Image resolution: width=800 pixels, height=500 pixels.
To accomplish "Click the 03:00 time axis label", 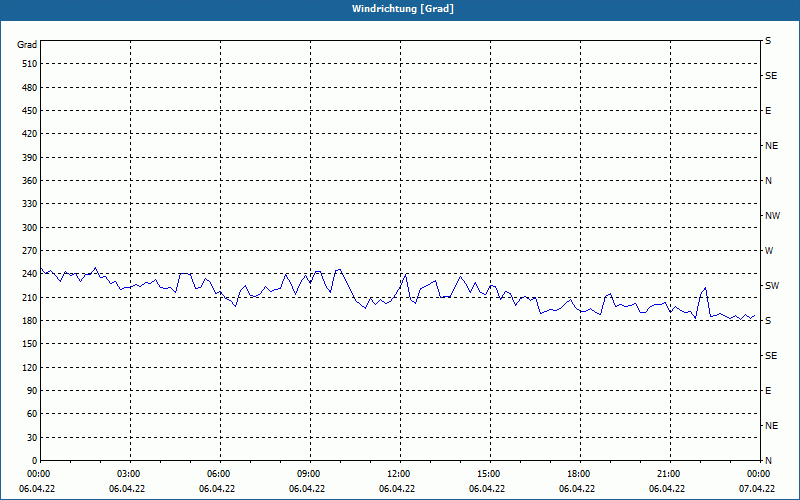I will [128, 474].
